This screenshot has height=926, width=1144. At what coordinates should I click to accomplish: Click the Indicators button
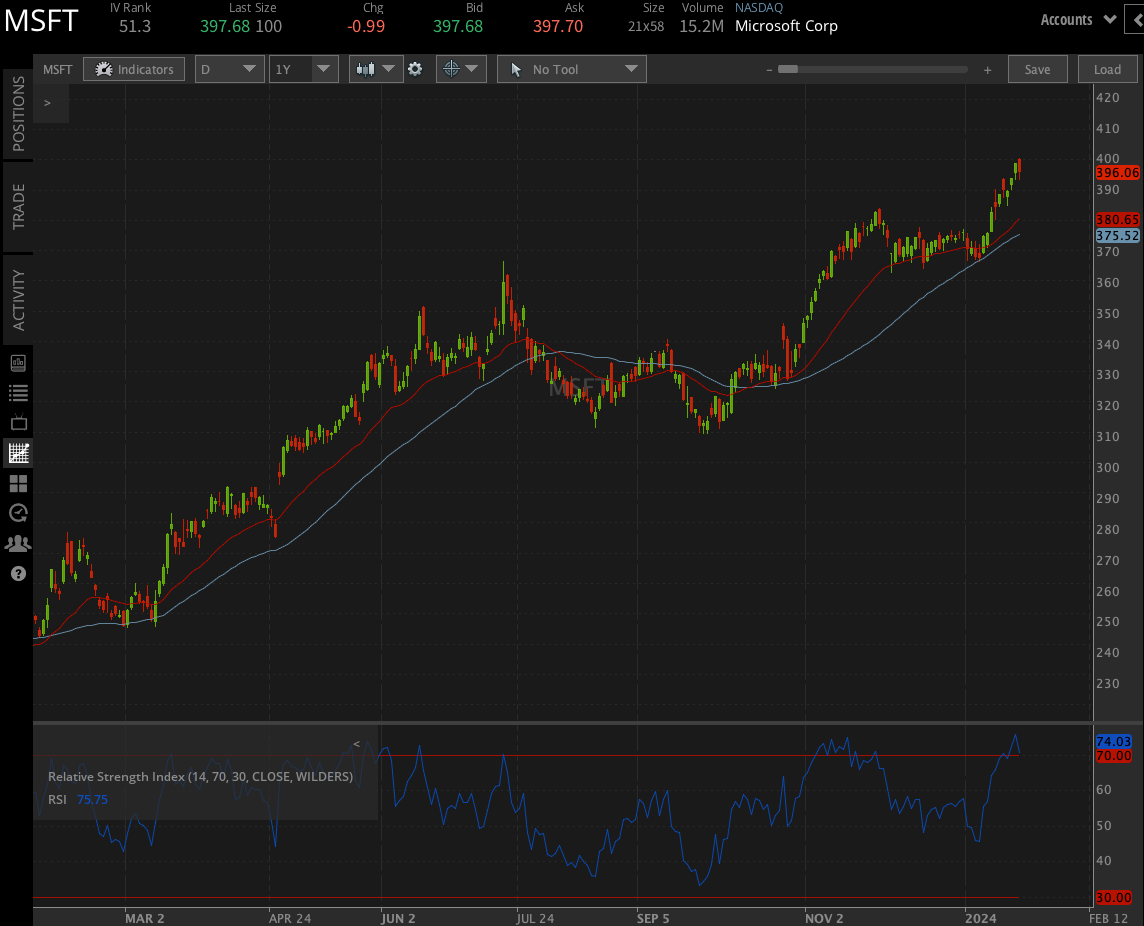(x=134, y=69)
